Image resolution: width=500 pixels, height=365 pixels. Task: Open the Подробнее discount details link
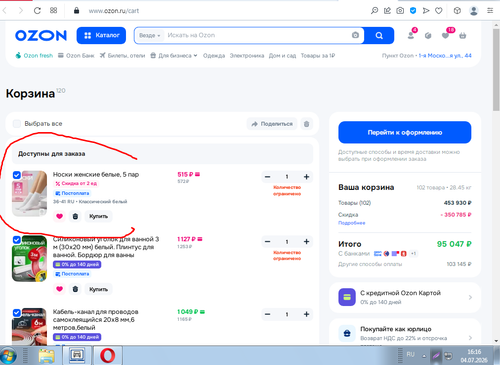coord(352,223)
